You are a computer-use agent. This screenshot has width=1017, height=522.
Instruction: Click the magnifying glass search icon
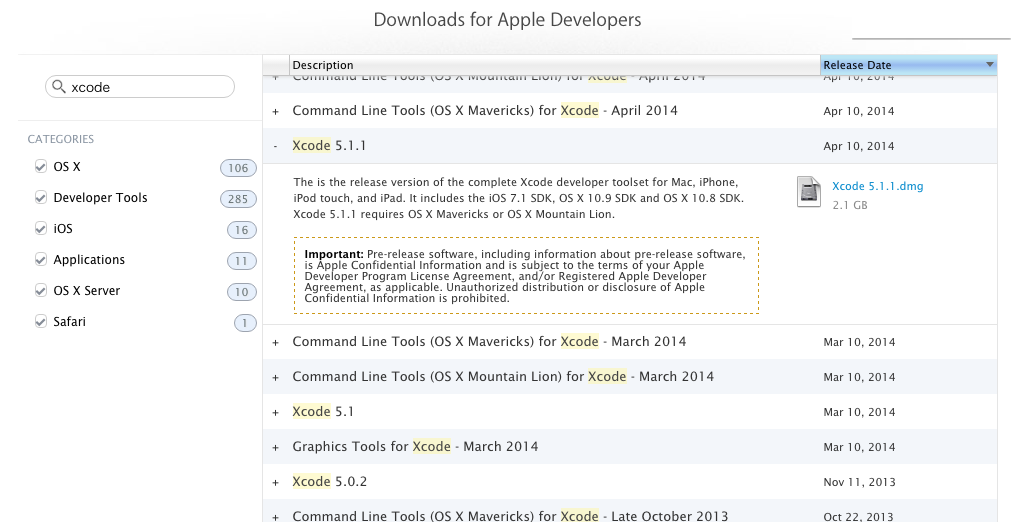(x=58, y=87)
